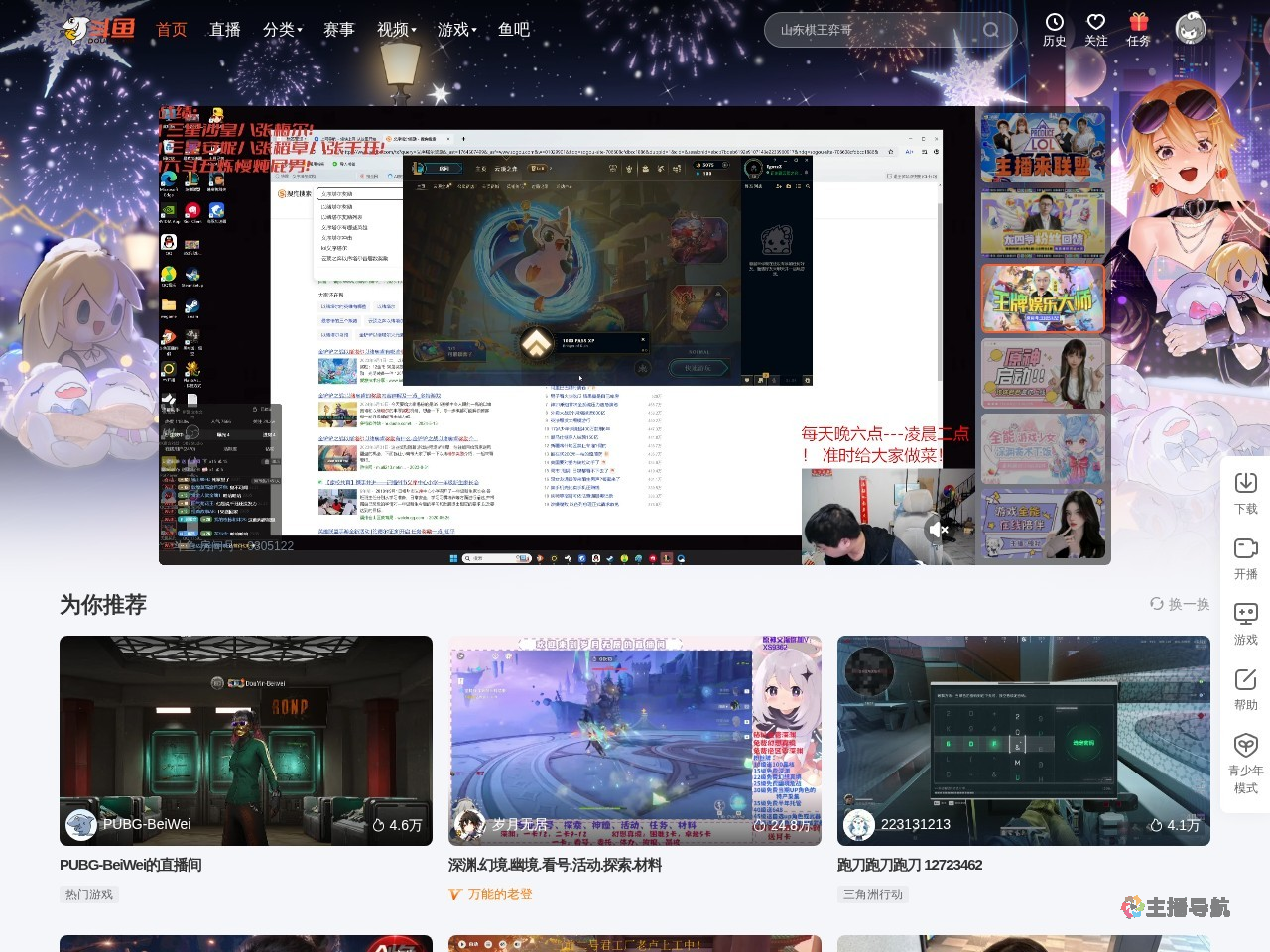Unmute the featured stream's speaker icon
The height and width of the screenshot is (952, 1270).
[x=938, y=530]
